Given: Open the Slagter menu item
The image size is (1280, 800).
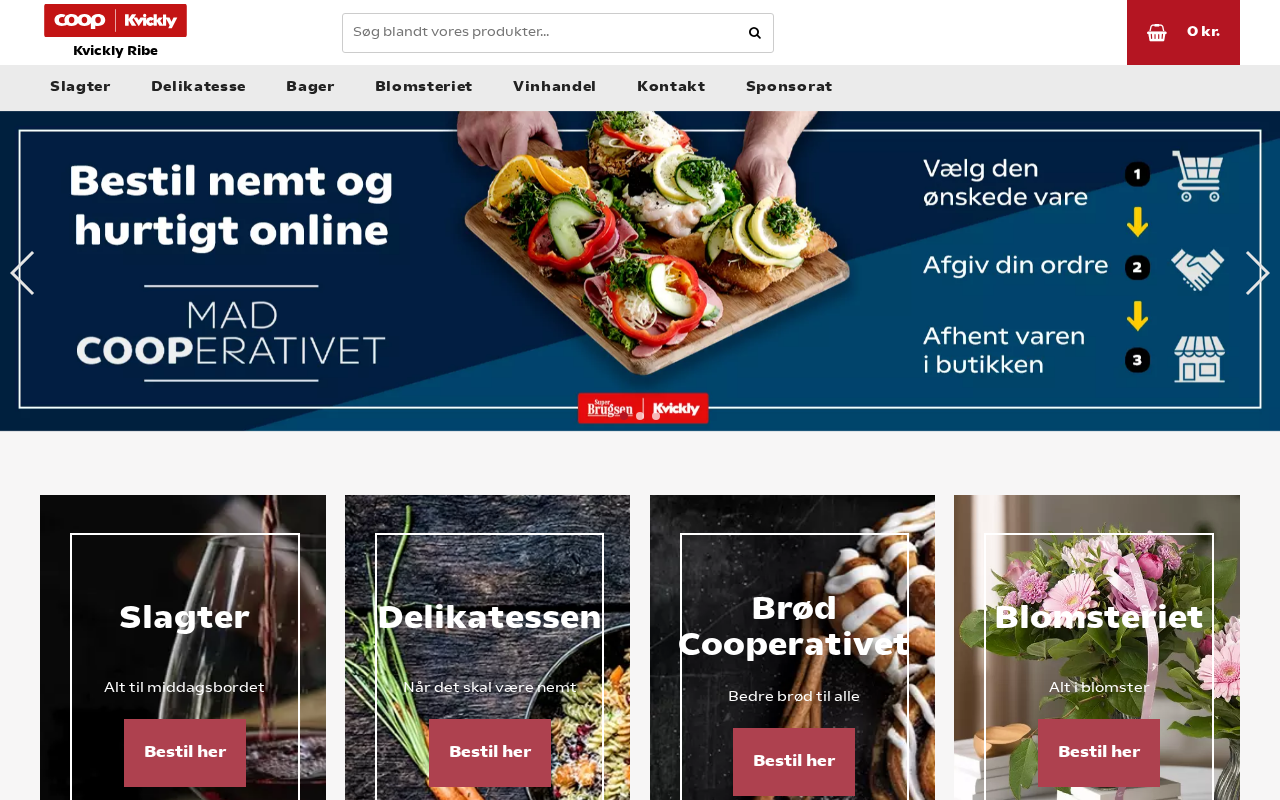Looking at the screenshot, I should pyautogui.click(x=80, y=87).
